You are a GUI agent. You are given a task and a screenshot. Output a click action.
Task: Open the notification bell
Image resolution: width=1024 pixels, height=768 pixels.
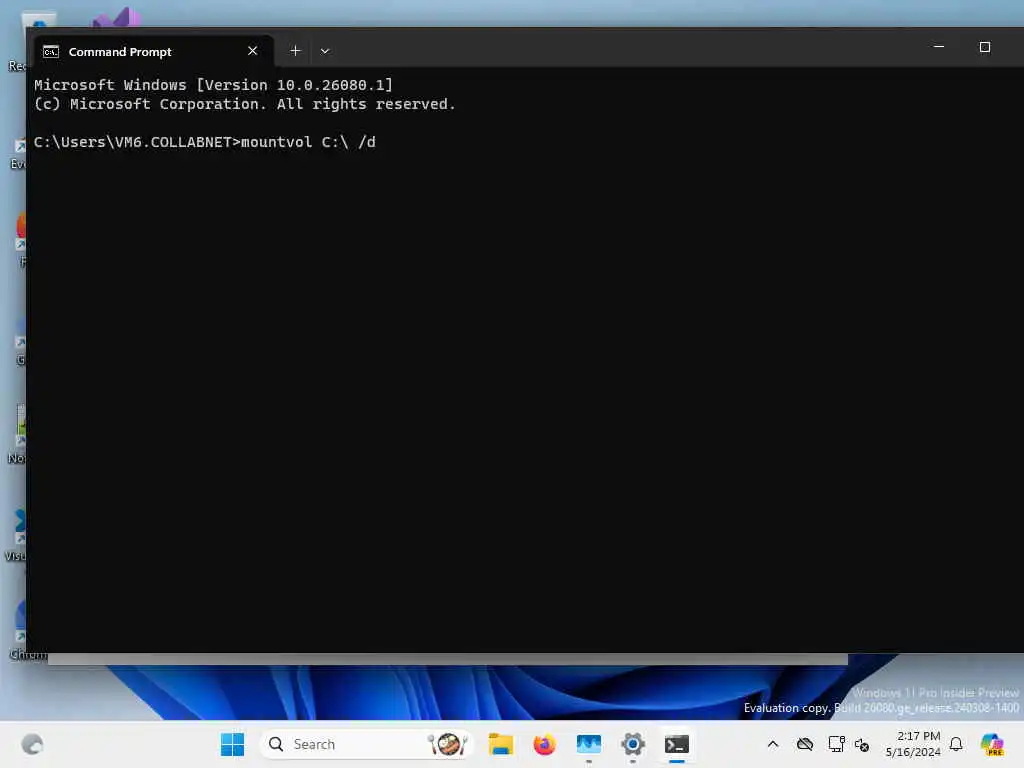[956, 744]
